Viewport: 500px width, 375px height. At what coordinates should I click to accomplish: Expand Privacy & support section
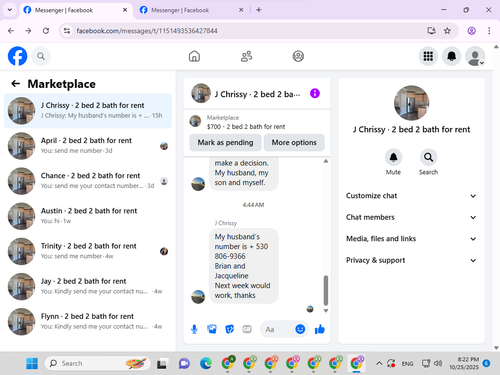coord(411,260)
